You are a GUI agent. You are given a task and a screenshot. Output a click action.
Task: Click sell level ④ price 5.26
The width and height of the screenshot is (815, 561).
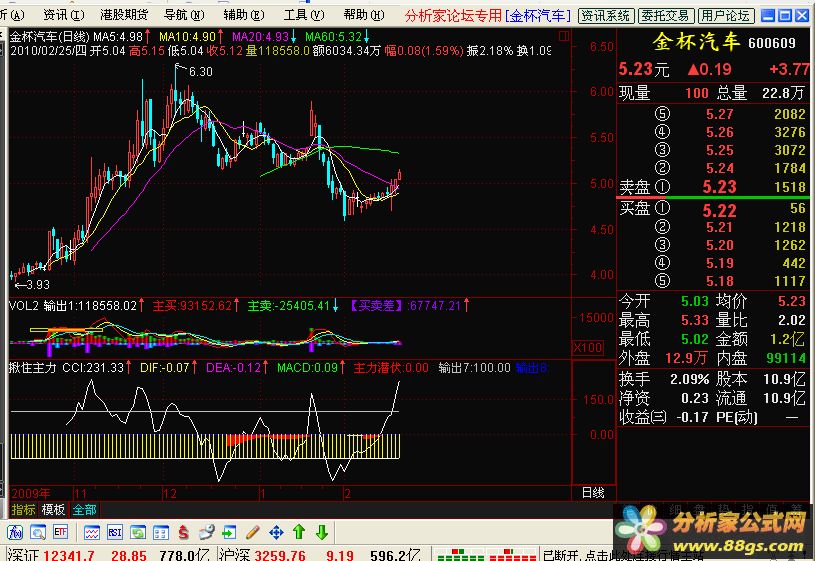tap(719, 132)
